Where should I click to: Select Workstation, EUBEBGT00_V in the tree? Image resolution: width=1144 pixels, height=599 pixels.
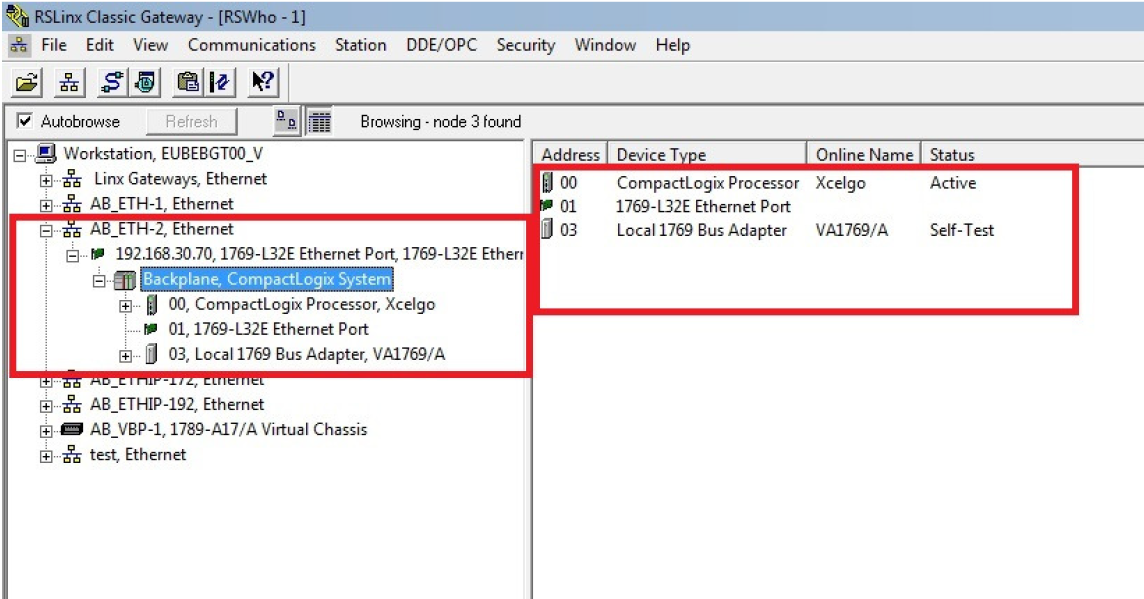click(x=163, y=153)
